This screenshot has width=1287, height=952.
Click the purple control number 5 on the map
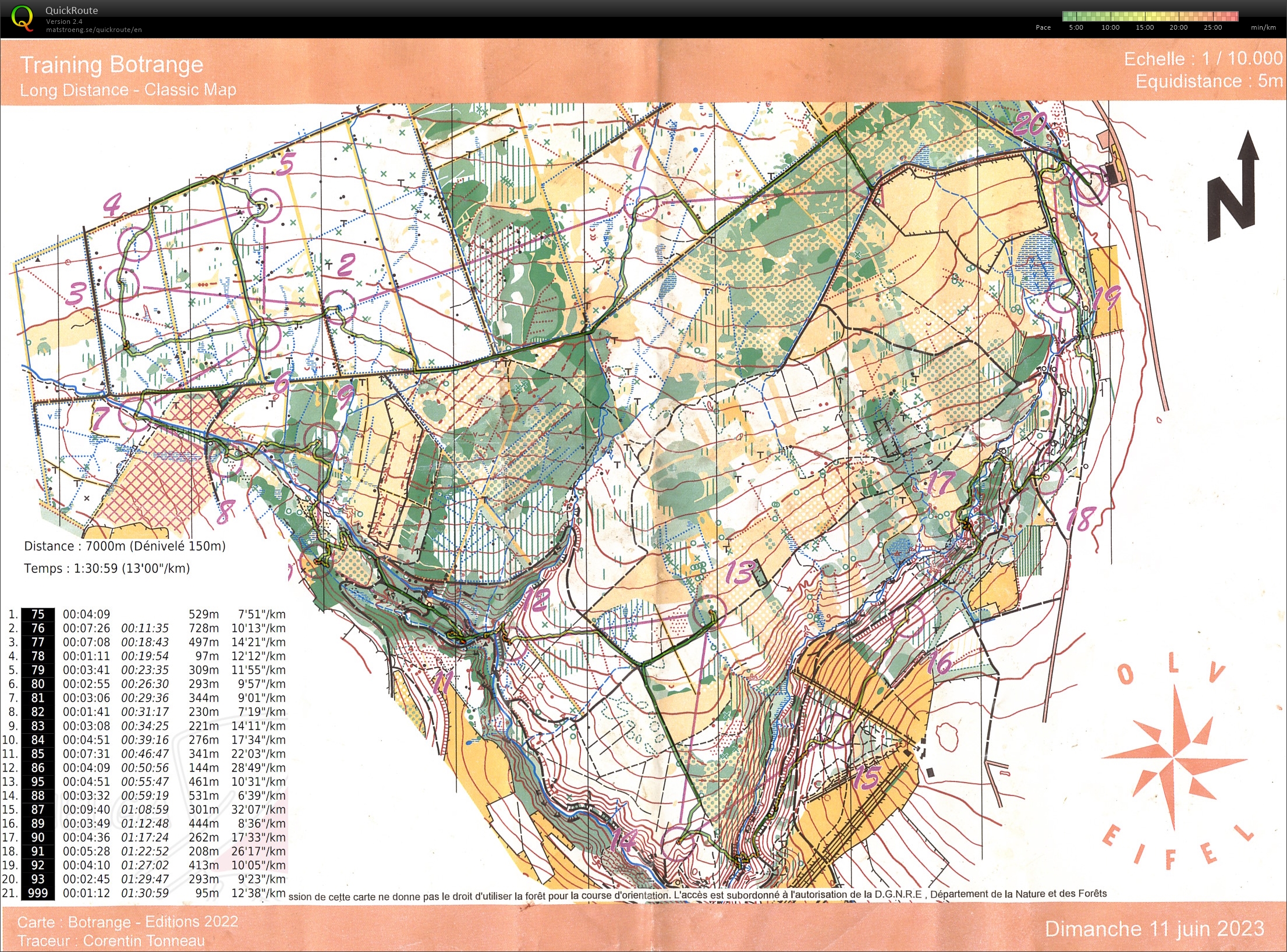pyautogui.click(x=286, y=164)
